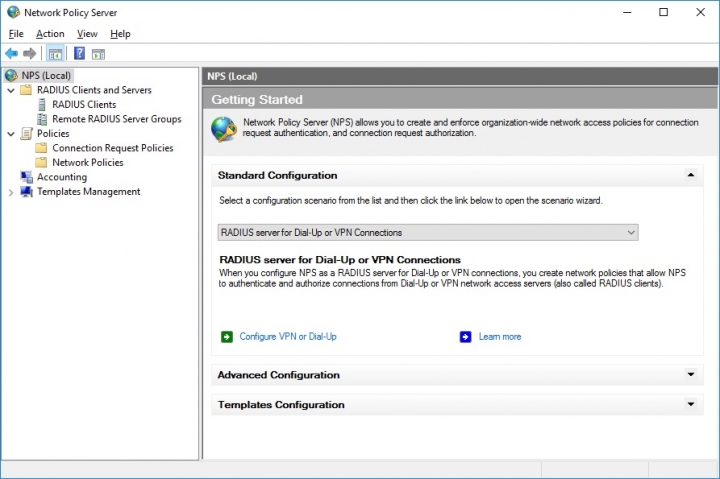This screenshot has width=720, height=479.
Task: Collapse the RADIUS Clients and Servers node
Action: [x=11, y=90]
